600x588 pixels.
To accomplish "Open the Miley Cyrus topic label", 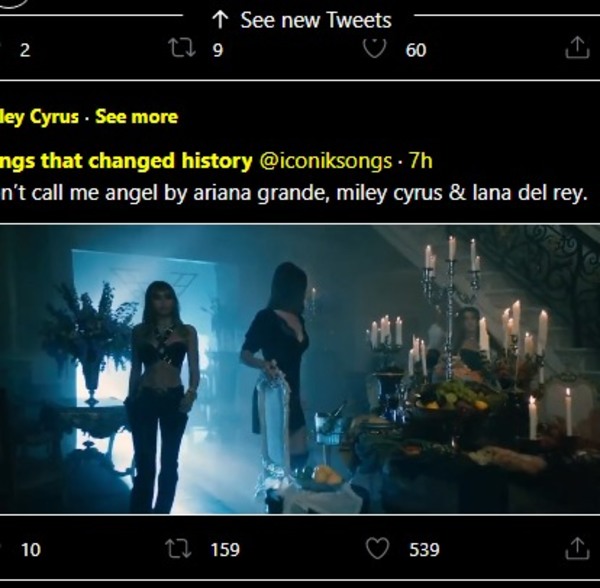I will pyautogui.click(x=39, y=116).
